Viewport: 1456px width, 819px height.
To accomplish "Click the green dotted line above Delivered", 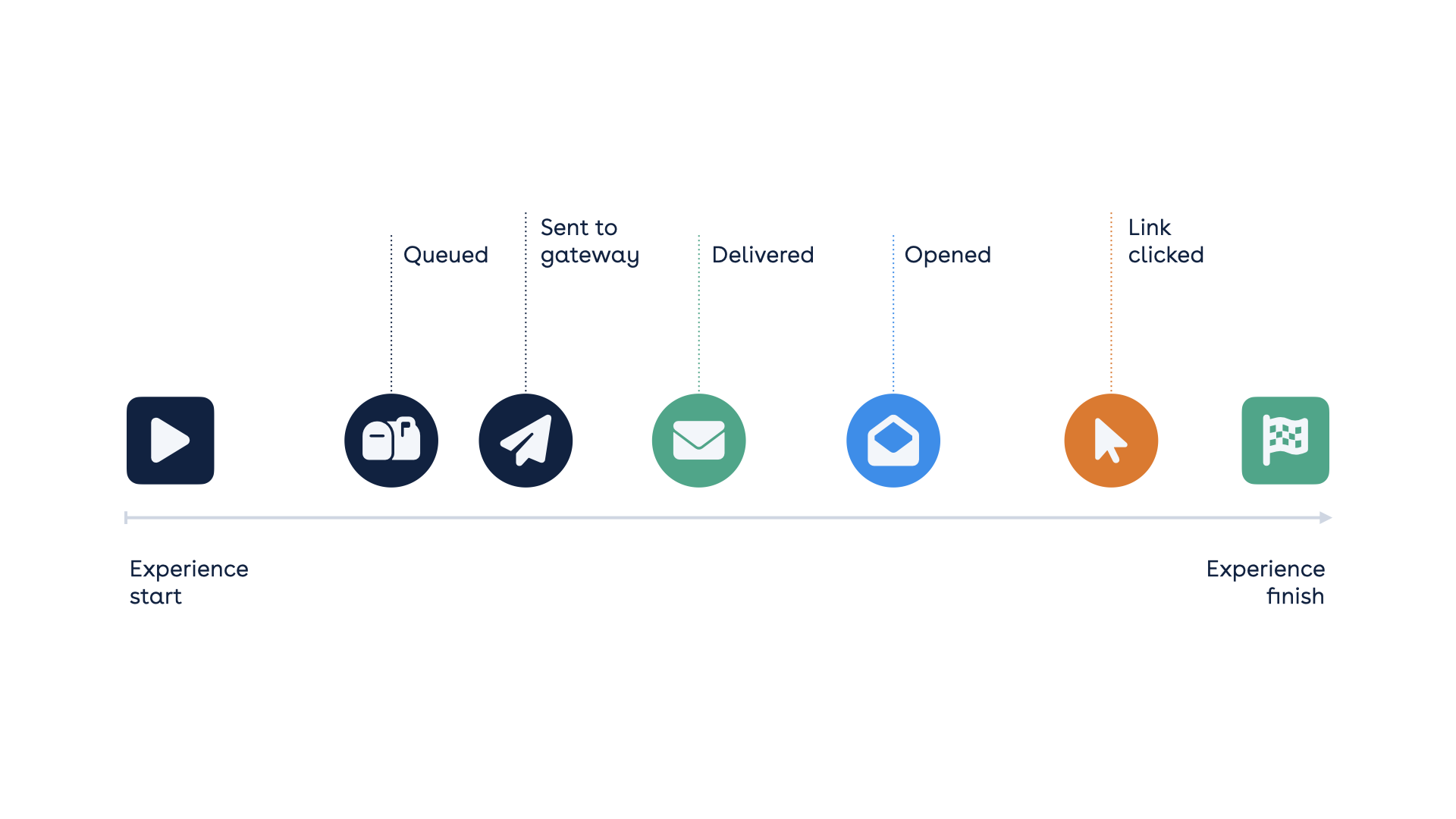I will tap(699, 314).
